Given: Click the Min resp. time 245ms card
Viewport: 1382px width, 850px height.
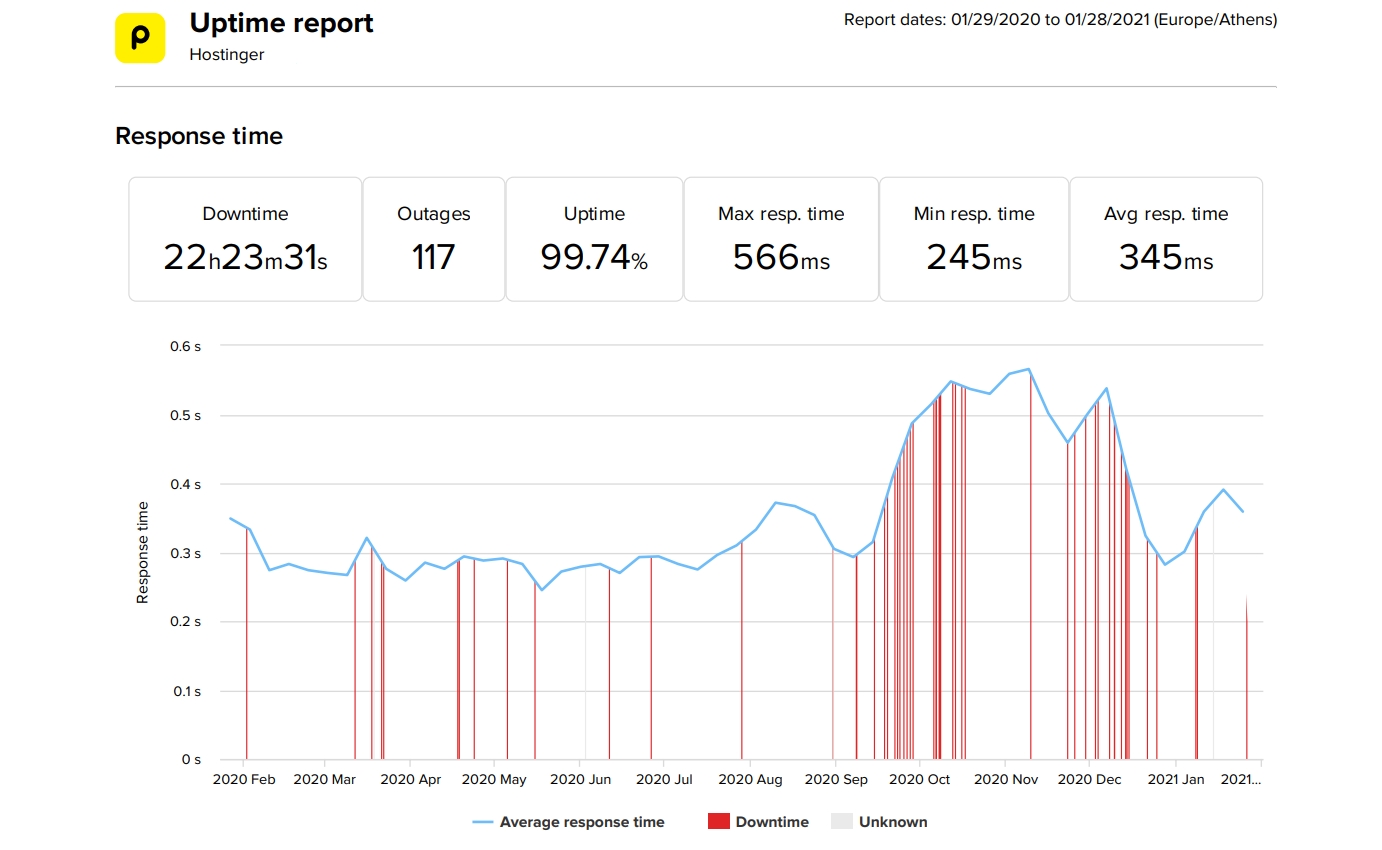Looking at the screenshot, I should click(x=973, y=239).
